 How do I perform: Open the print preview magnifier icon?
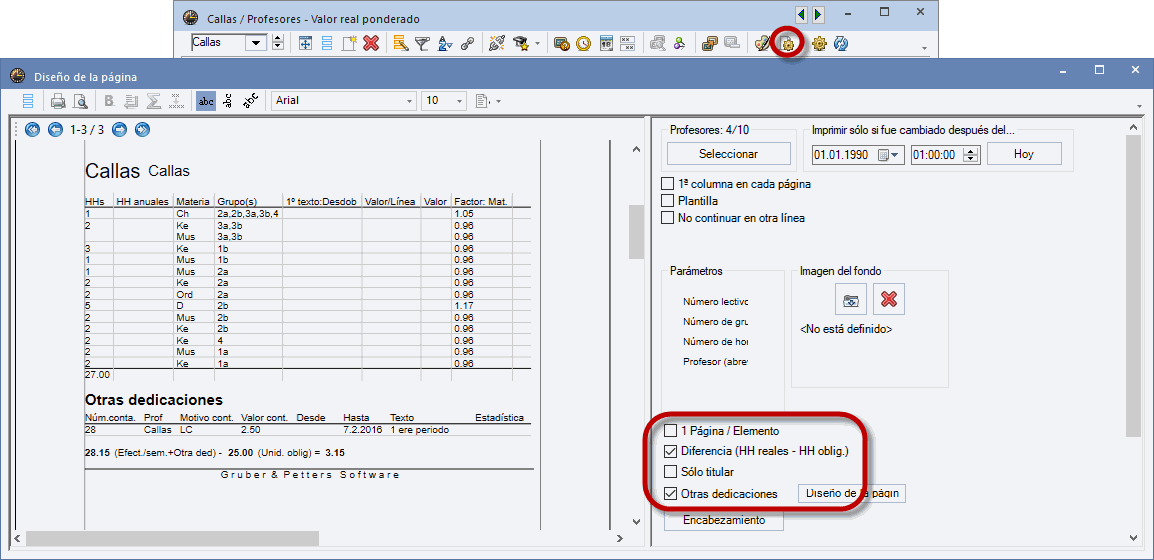click(79, 101)
